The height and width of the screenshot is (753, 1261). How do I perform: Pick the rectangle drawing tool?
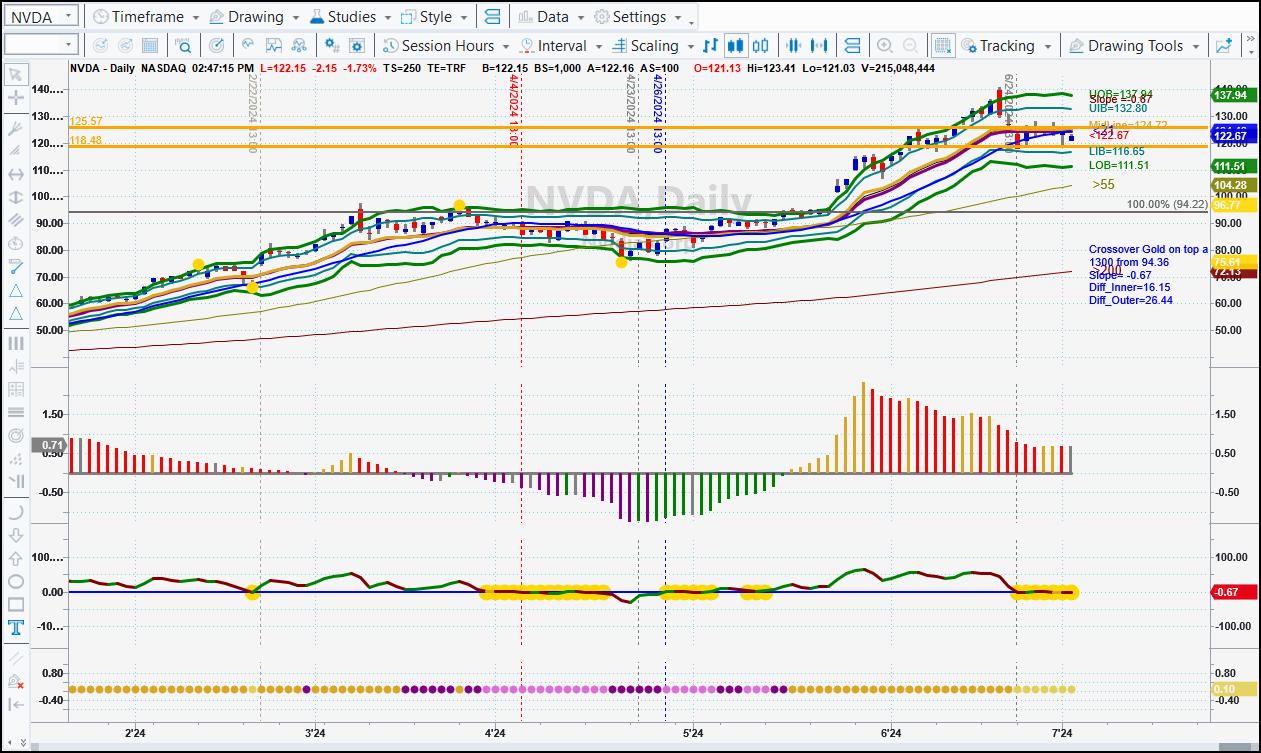tap(16, 604)
